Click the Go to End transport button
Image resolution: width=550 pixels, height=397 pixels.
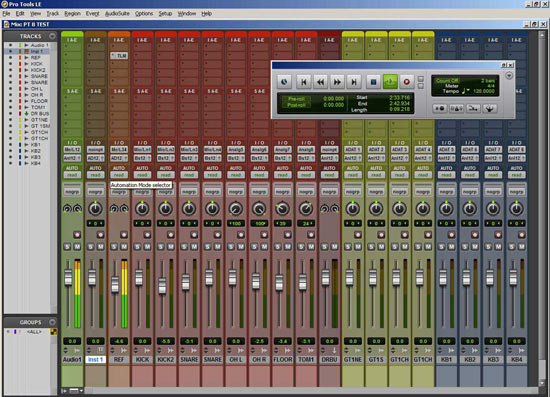click(x=354, y=82)
